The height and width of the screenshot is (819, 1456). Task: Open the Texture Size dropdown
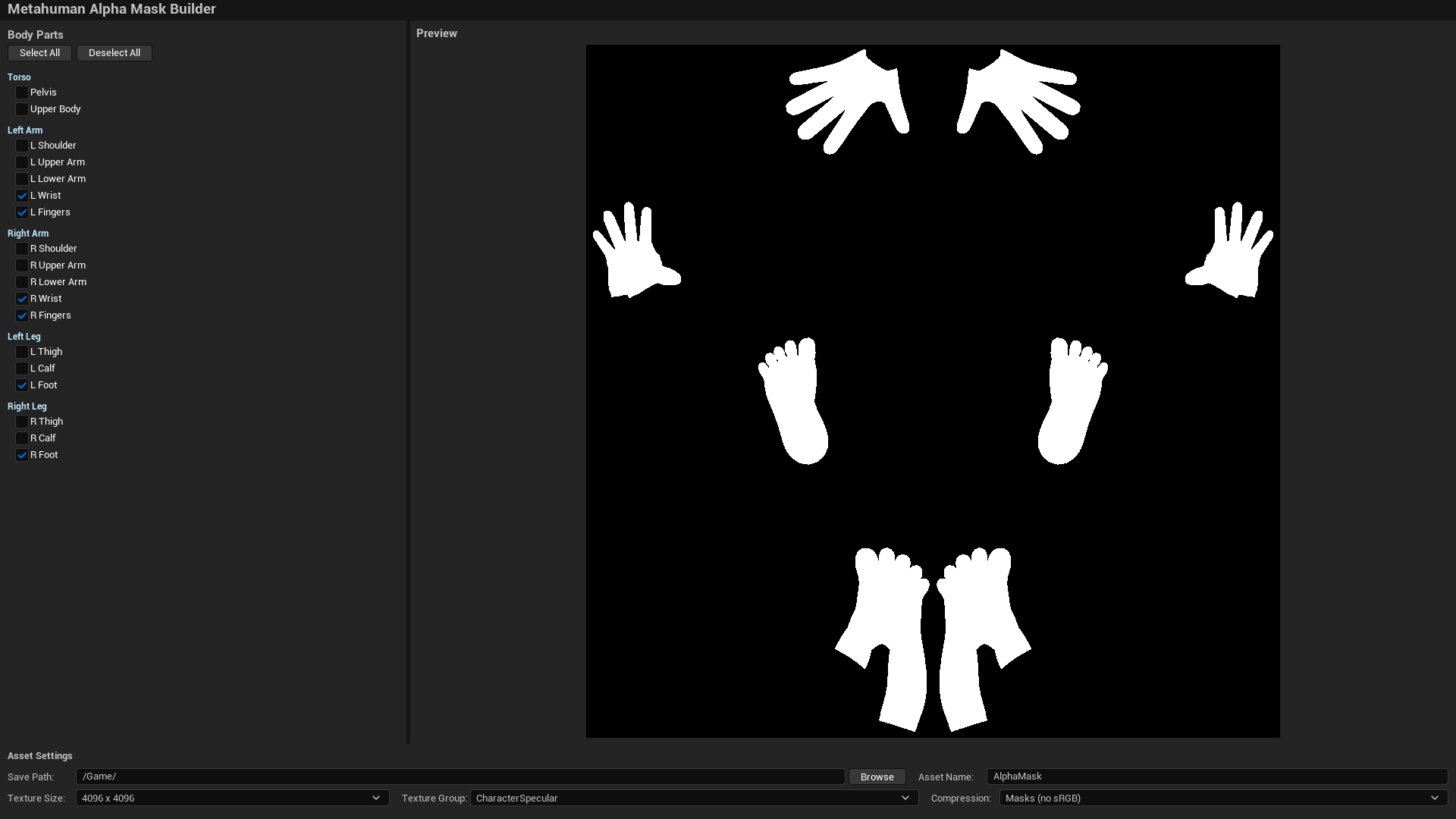point(232,798)
